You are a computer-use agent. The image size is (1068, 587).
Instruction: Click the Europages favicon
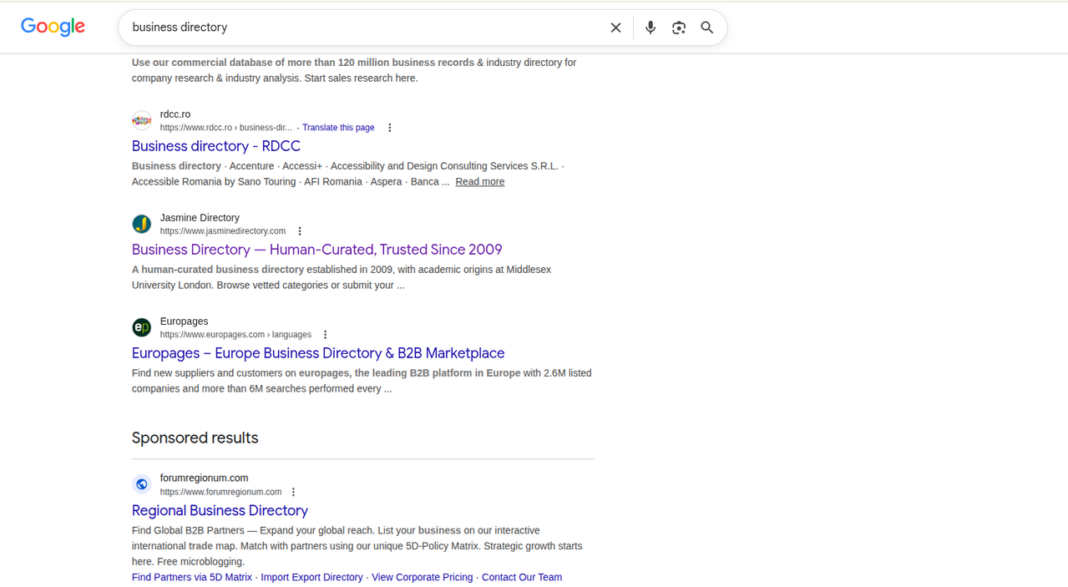coord(142,328)
